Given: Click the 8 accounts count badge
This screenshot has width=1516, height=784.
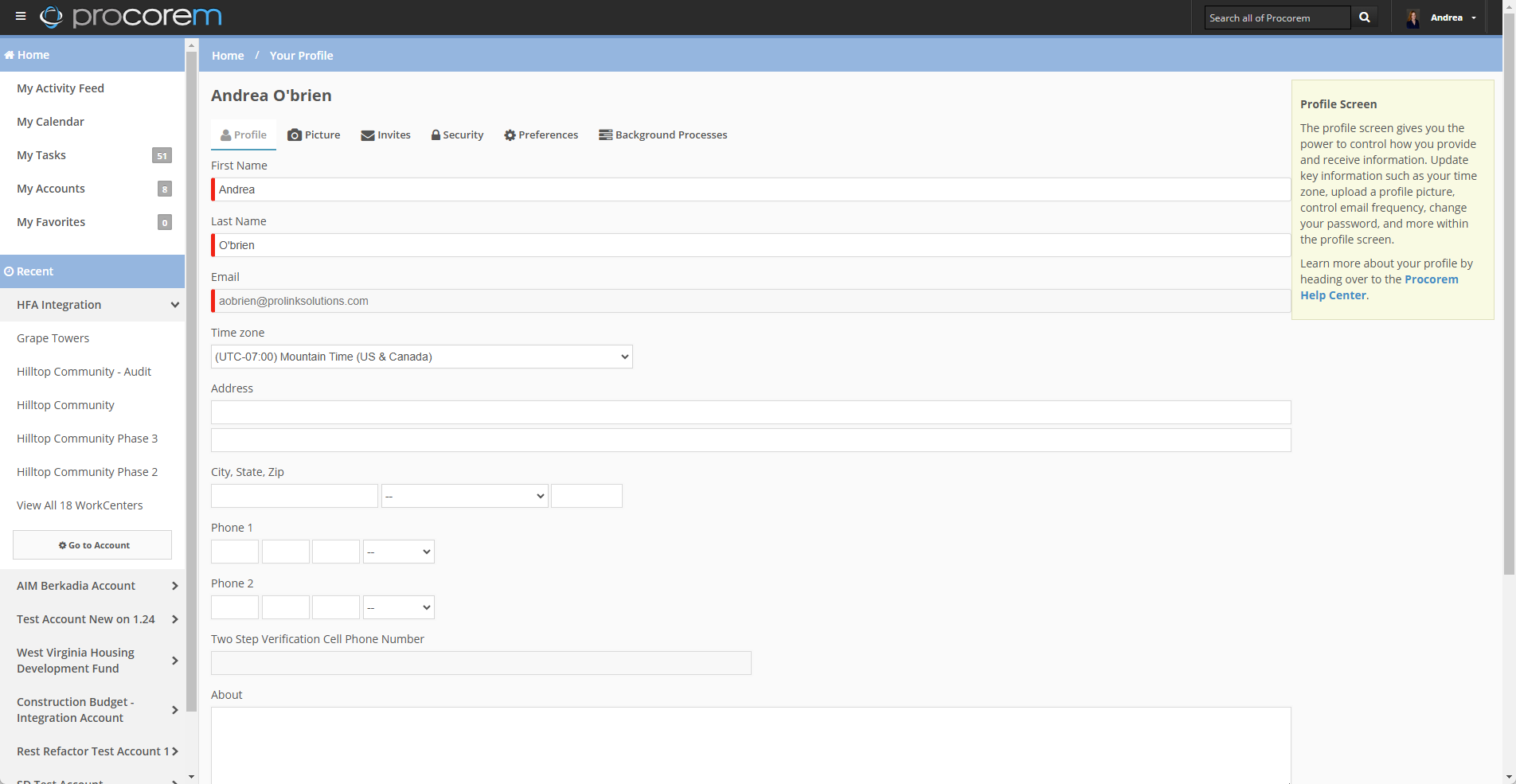Looking at the screenshot, I should 165,189.
